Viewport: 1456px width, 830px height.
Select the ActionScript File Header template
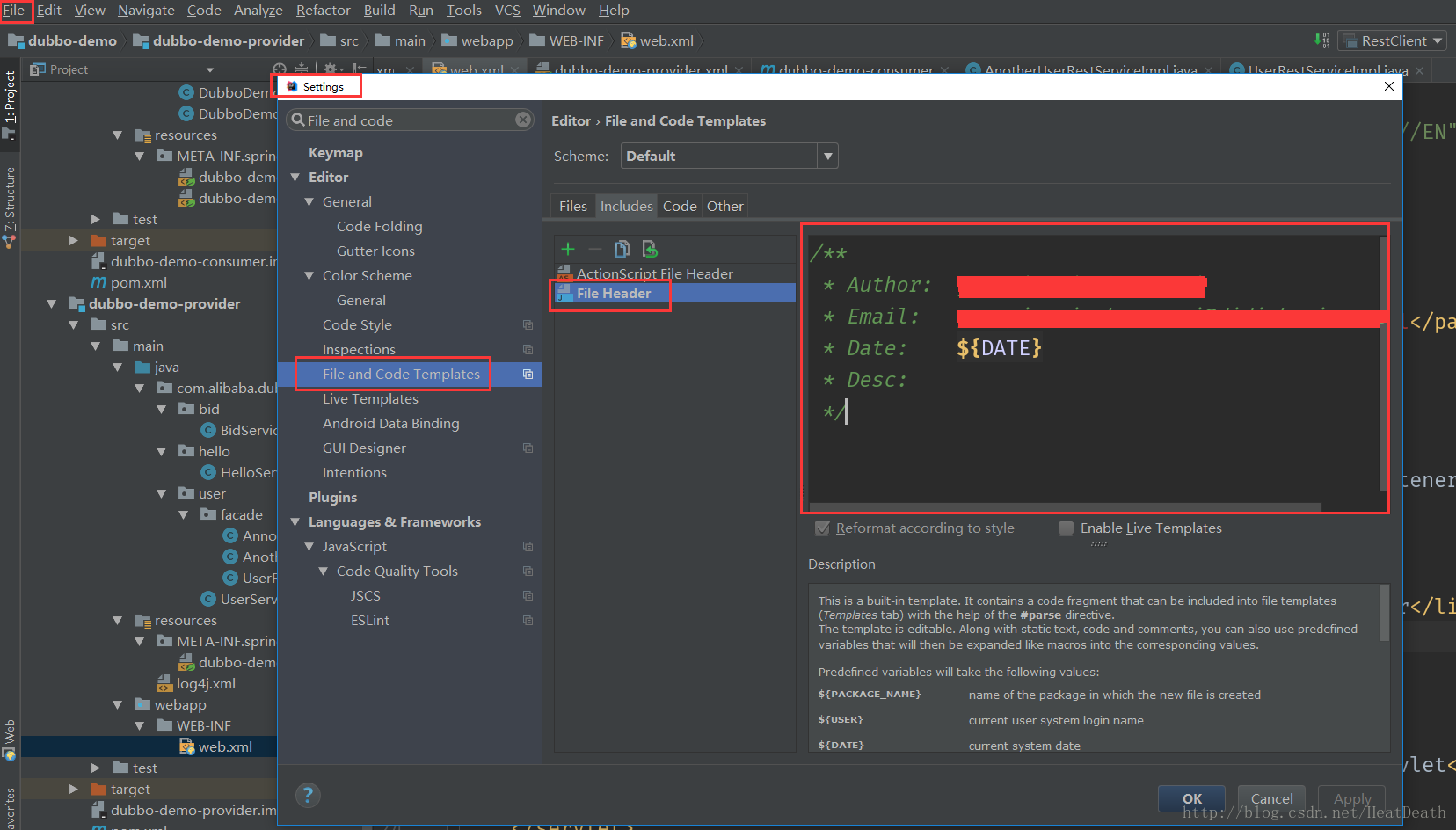point(654,273)
